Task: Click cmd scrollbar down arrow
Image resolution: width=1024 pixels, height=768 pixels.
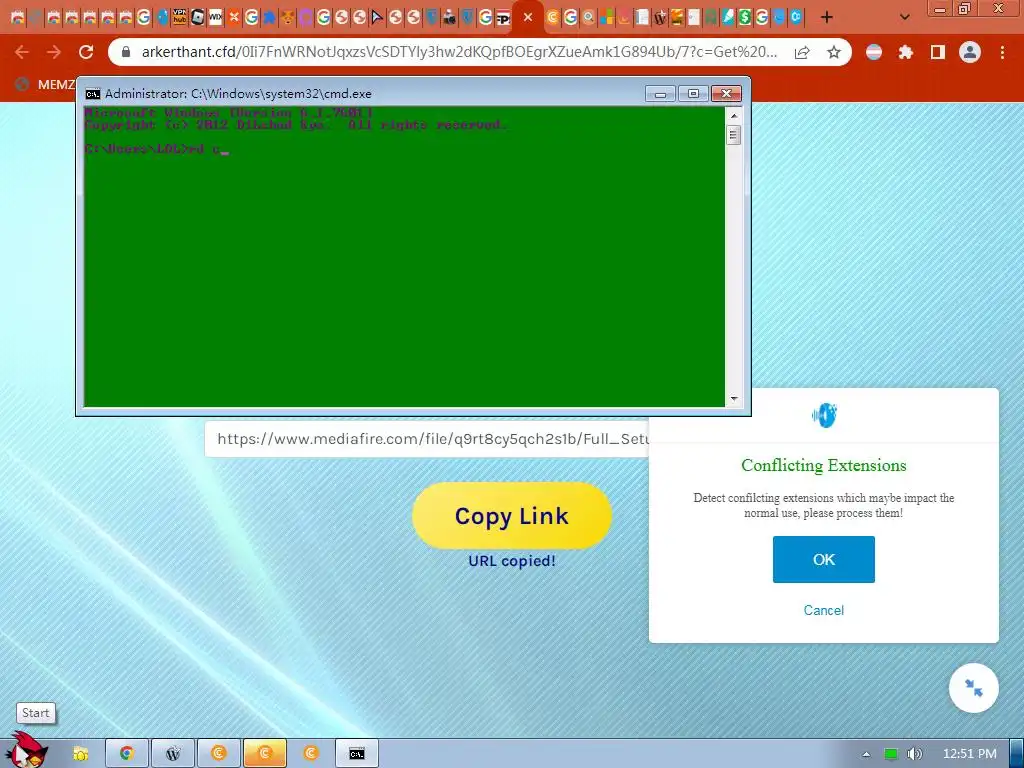Action: click(734, 398)
